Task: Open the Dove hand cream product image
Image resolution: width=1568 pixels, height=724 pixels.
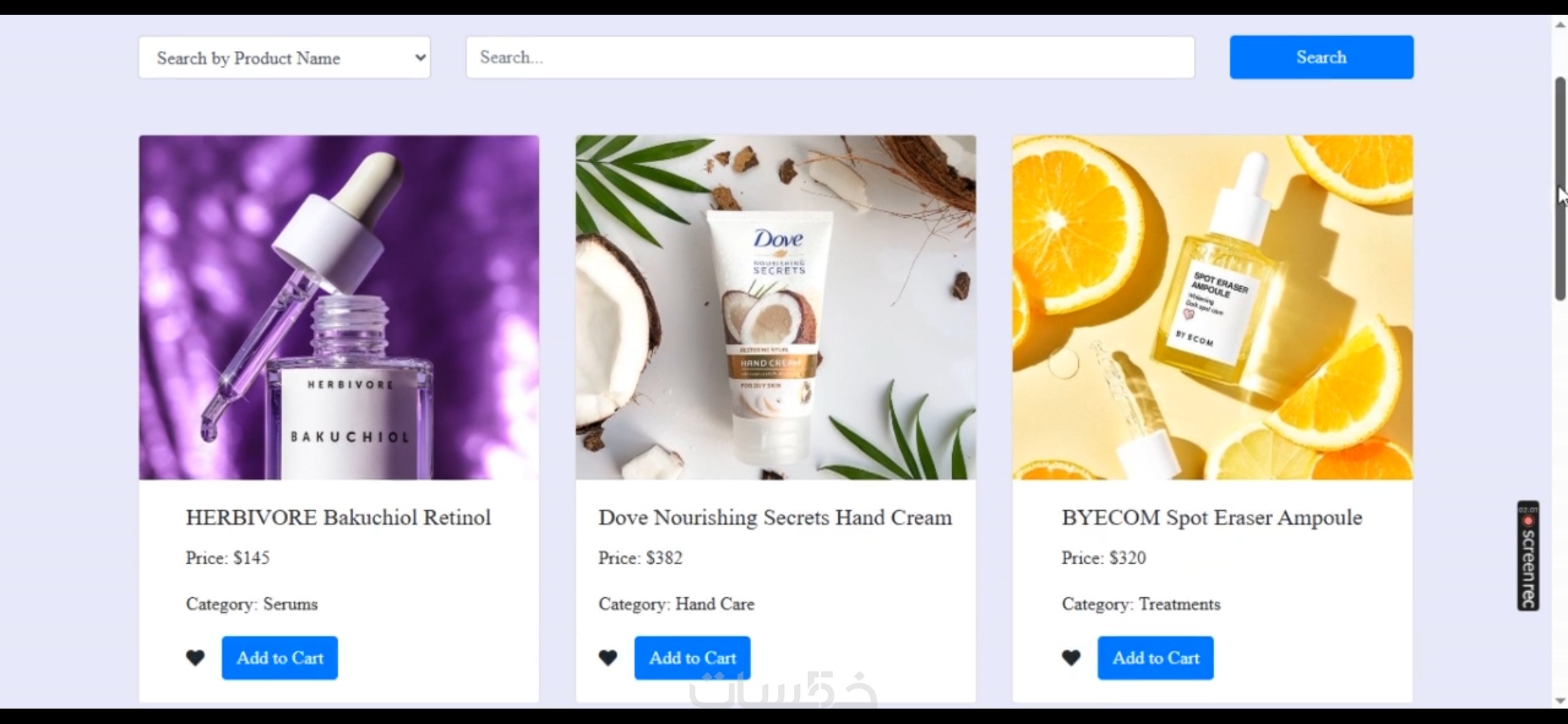Action: click(776, 308)
